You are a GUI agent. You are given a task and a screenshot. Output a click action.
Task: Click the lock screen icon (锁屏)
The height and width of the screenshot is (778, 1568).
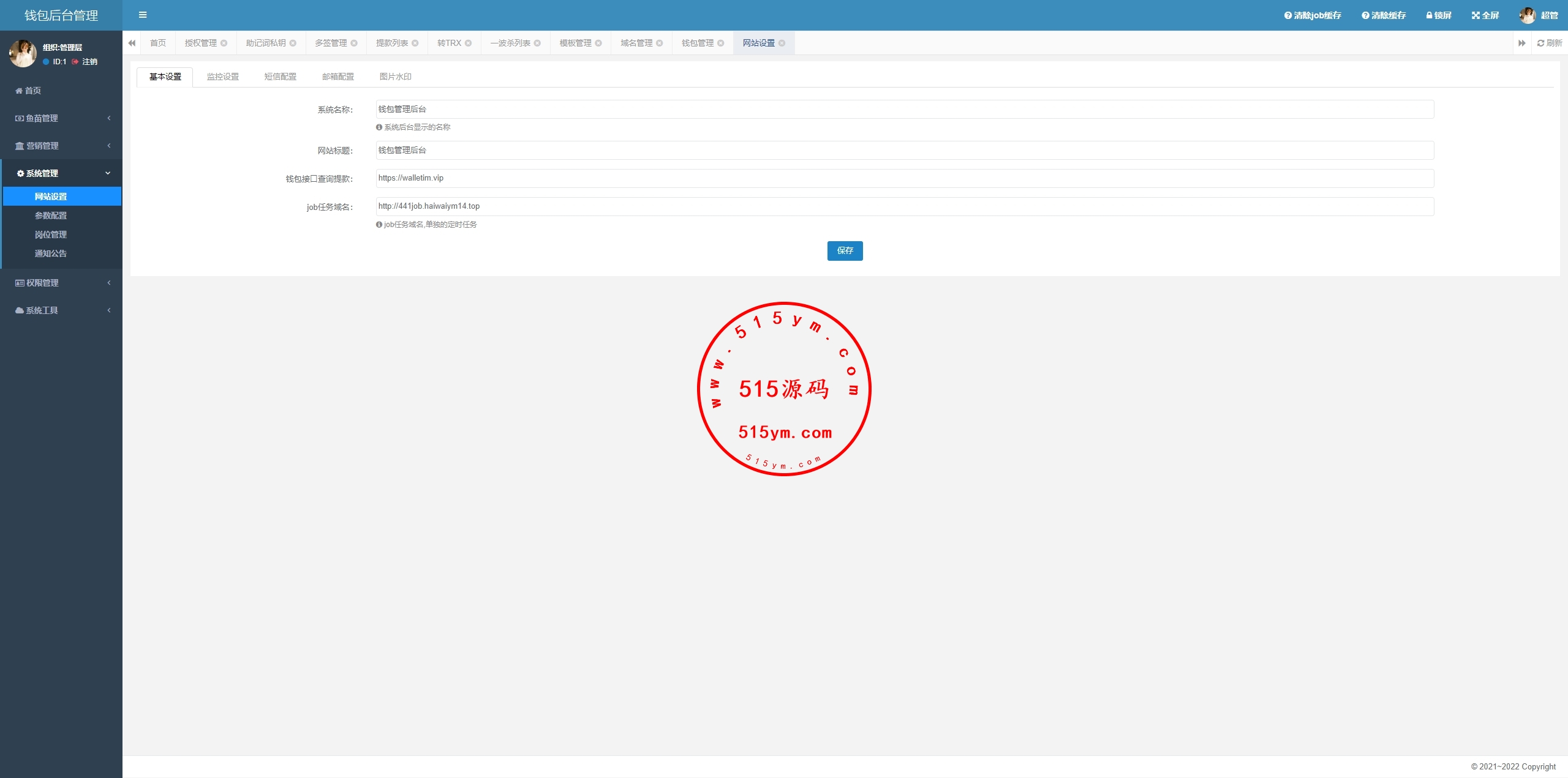point(1429,15)
